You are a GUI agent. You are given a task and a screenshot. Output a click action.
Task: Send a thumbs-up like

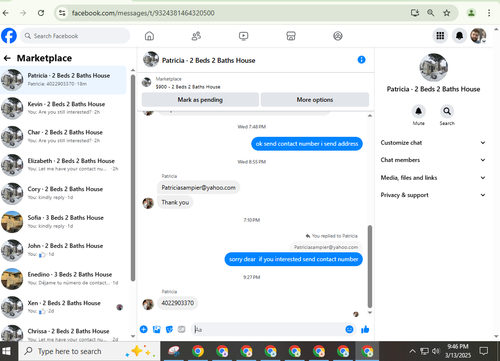365,329
